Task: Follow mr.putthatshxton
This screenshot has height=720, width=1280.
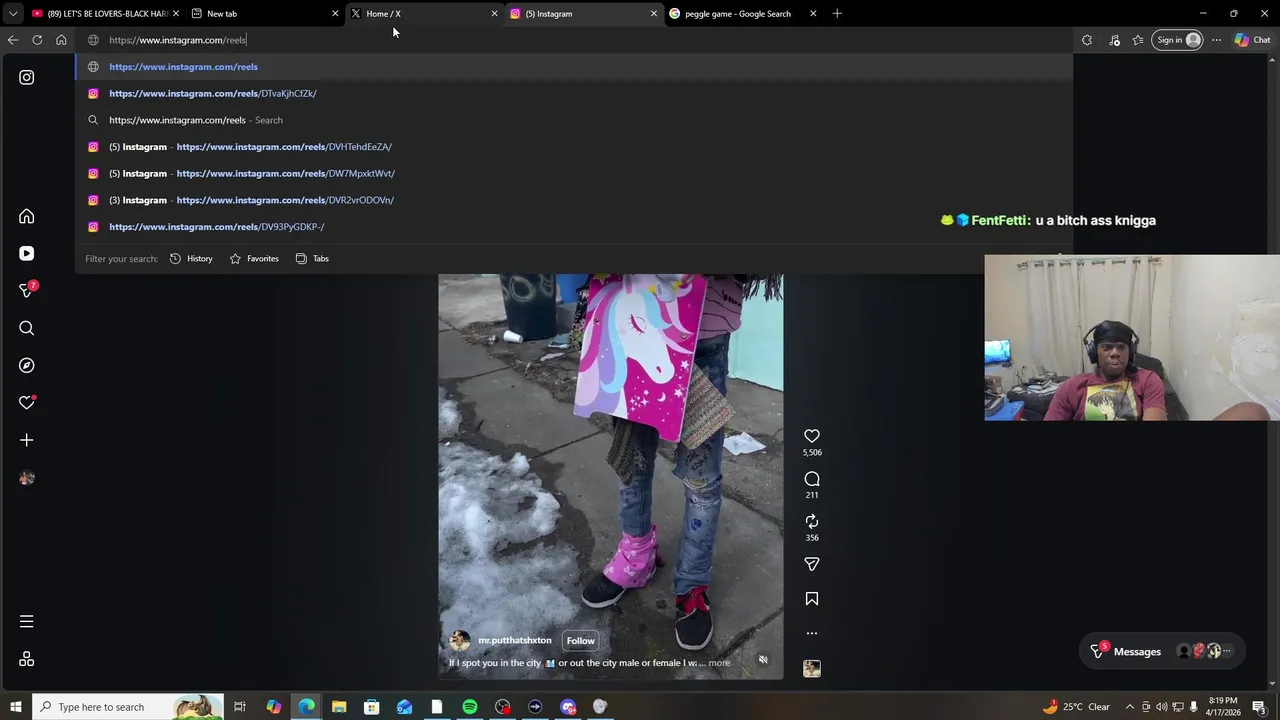Action: [x=581, y=641]
